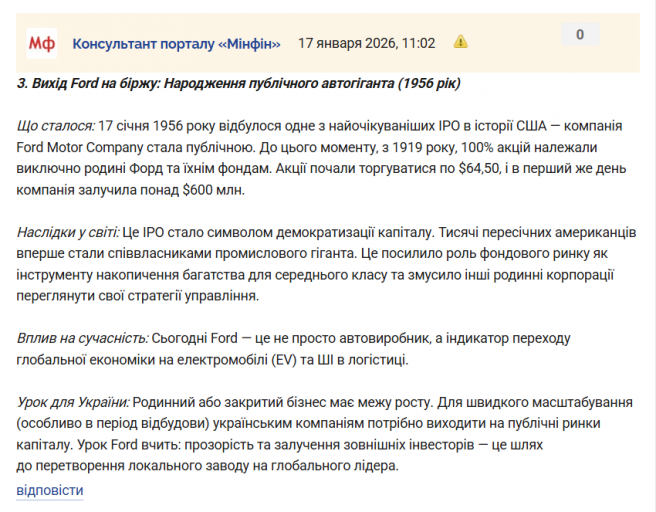The height and width of the screenshot is (512, 656).
Task: Click the text "Ford Motor Company"
Action: coord(79,147)
